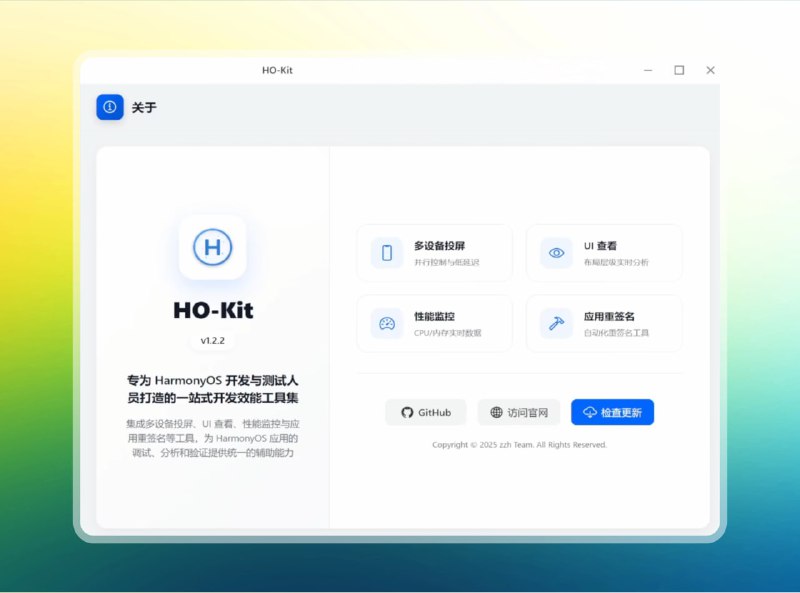Check for updates with 检查更新
The height and width of the screenshot is (593, 800).
(613, 413)
